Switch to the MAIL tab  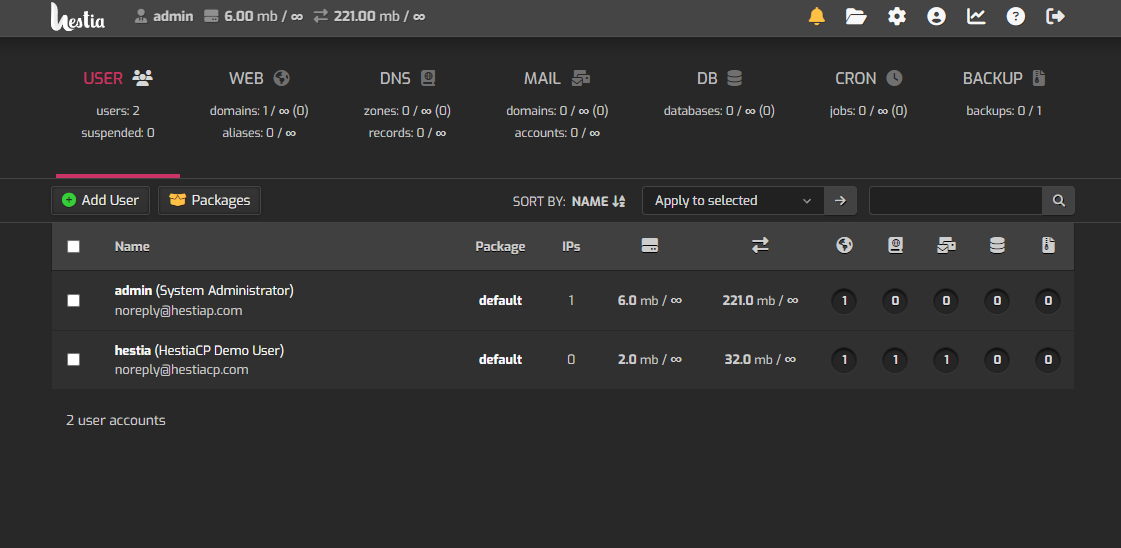[557, 106]
